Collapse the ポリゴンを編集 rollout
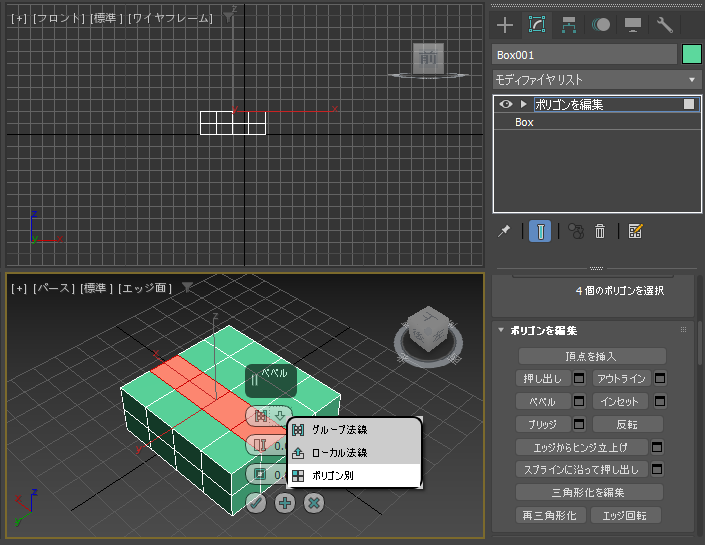705x545 pixels. 501,330
